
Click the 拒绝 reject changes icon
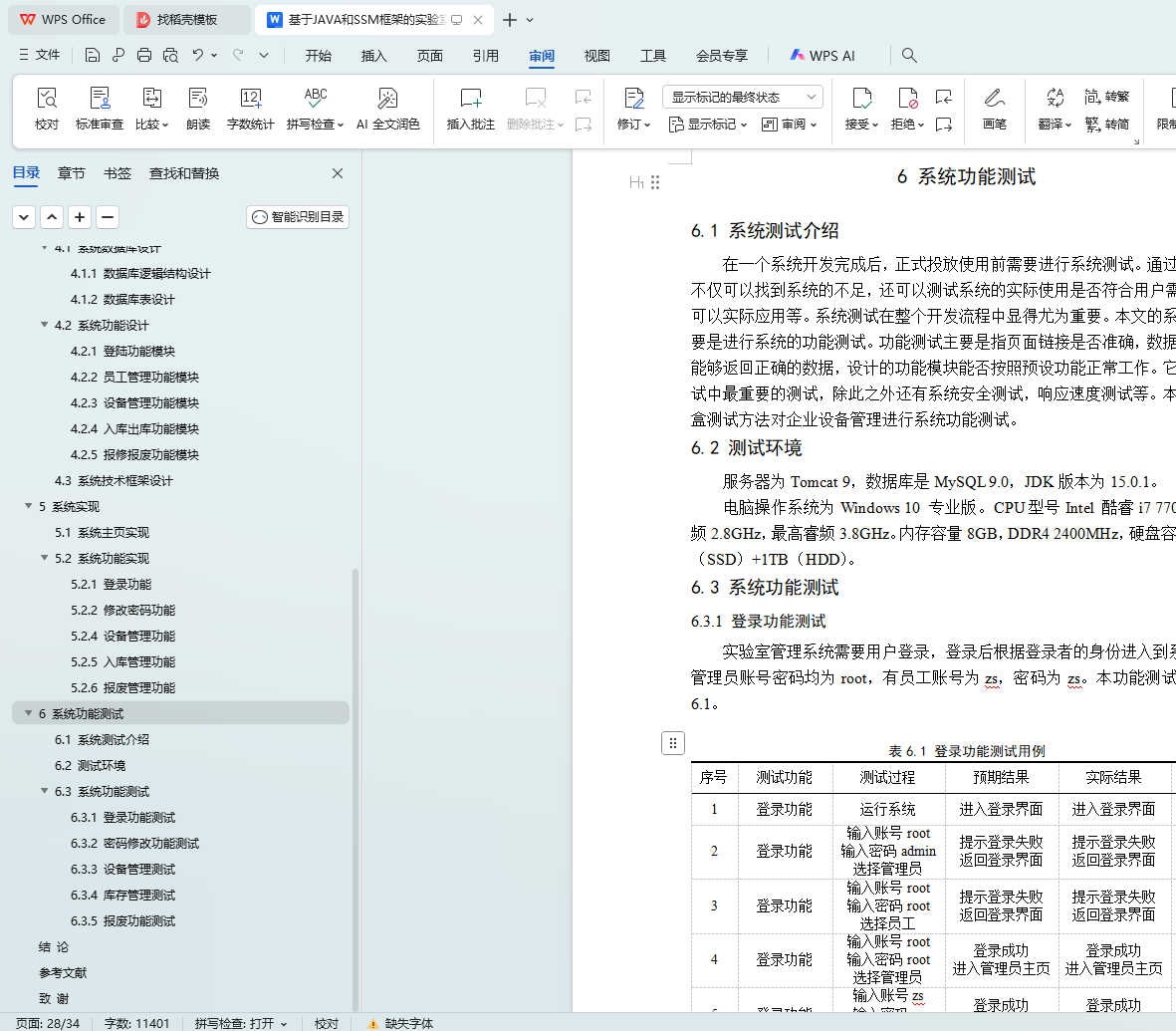(x=907, y=99)
